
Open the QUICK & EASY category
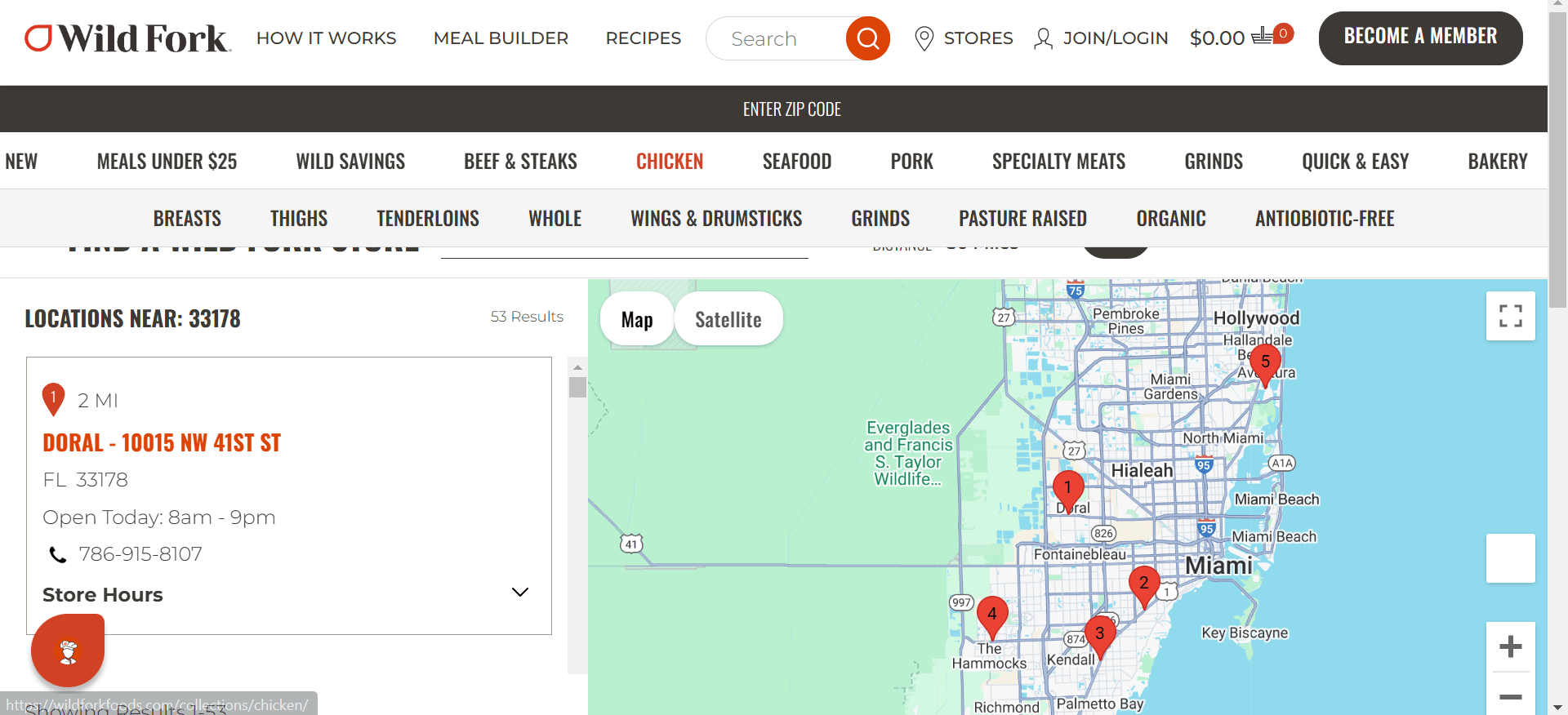point(1355,162)
